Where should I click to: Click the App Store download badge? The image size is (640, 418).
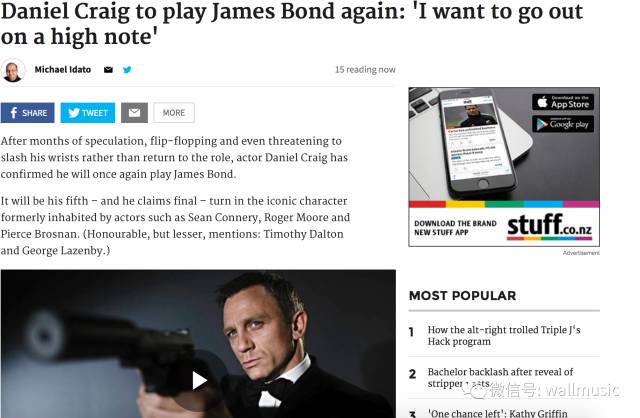tap(563, 102)
